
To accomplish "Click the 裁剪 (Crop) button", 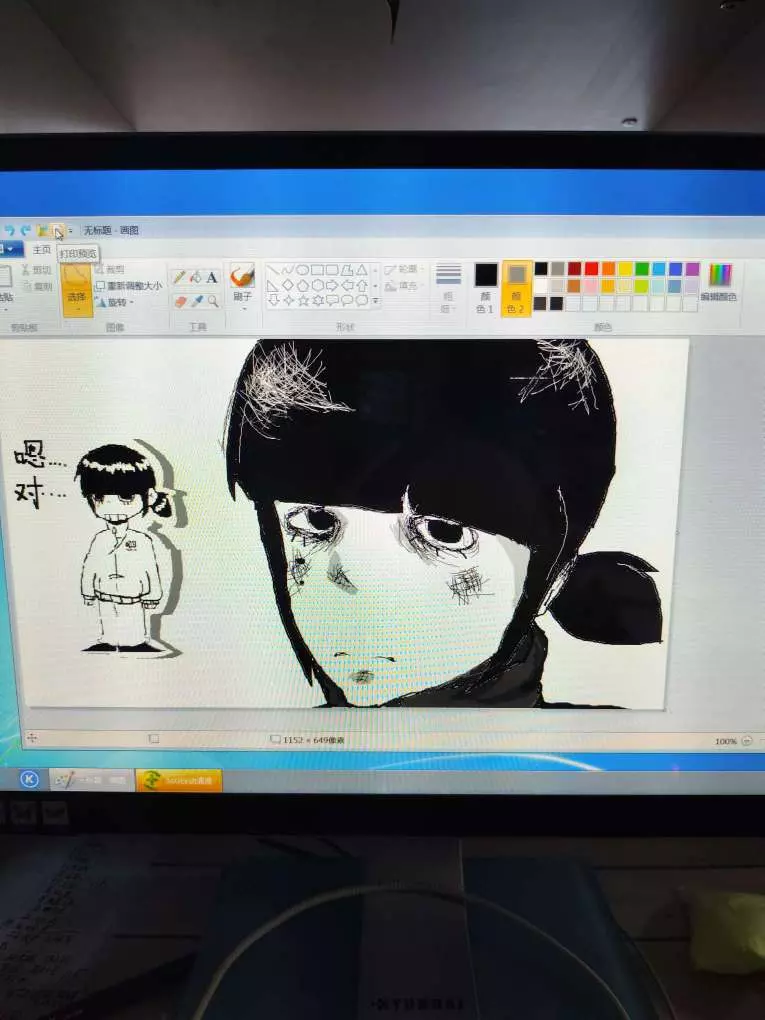I will [x=111, y=269].
